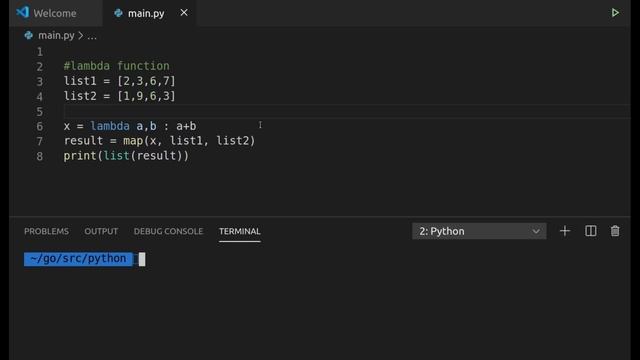Open the '2: Python' terminal selector dropdown

pos(479,231)
